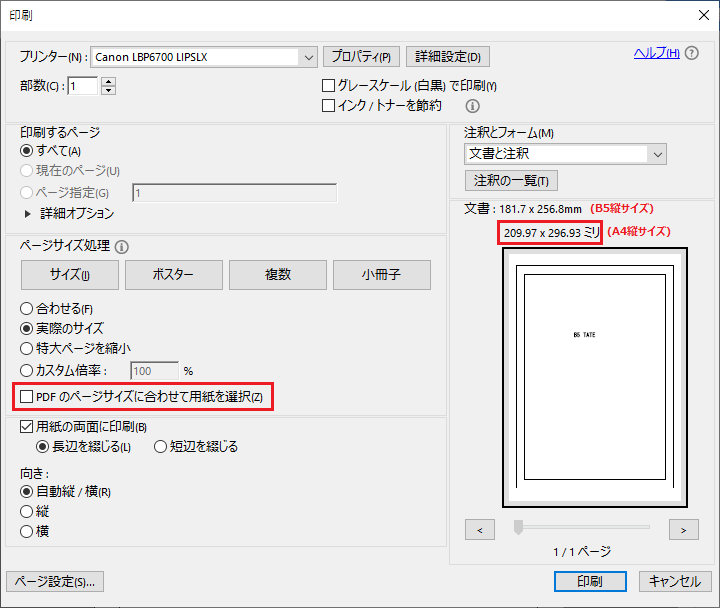The width and height of the screenshot is (720, 608).
Task: Go to next preview page arrow
Action: [x=684, y=530]
